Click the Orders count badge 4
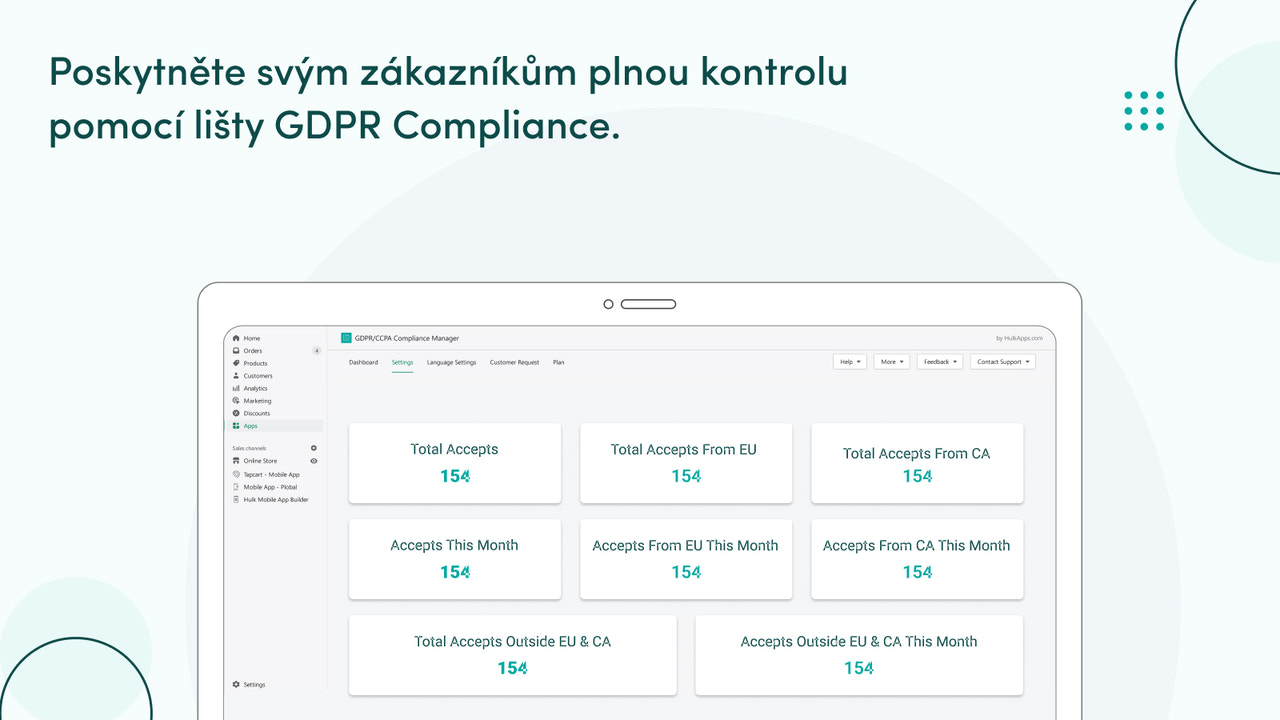 click(316, 351)
